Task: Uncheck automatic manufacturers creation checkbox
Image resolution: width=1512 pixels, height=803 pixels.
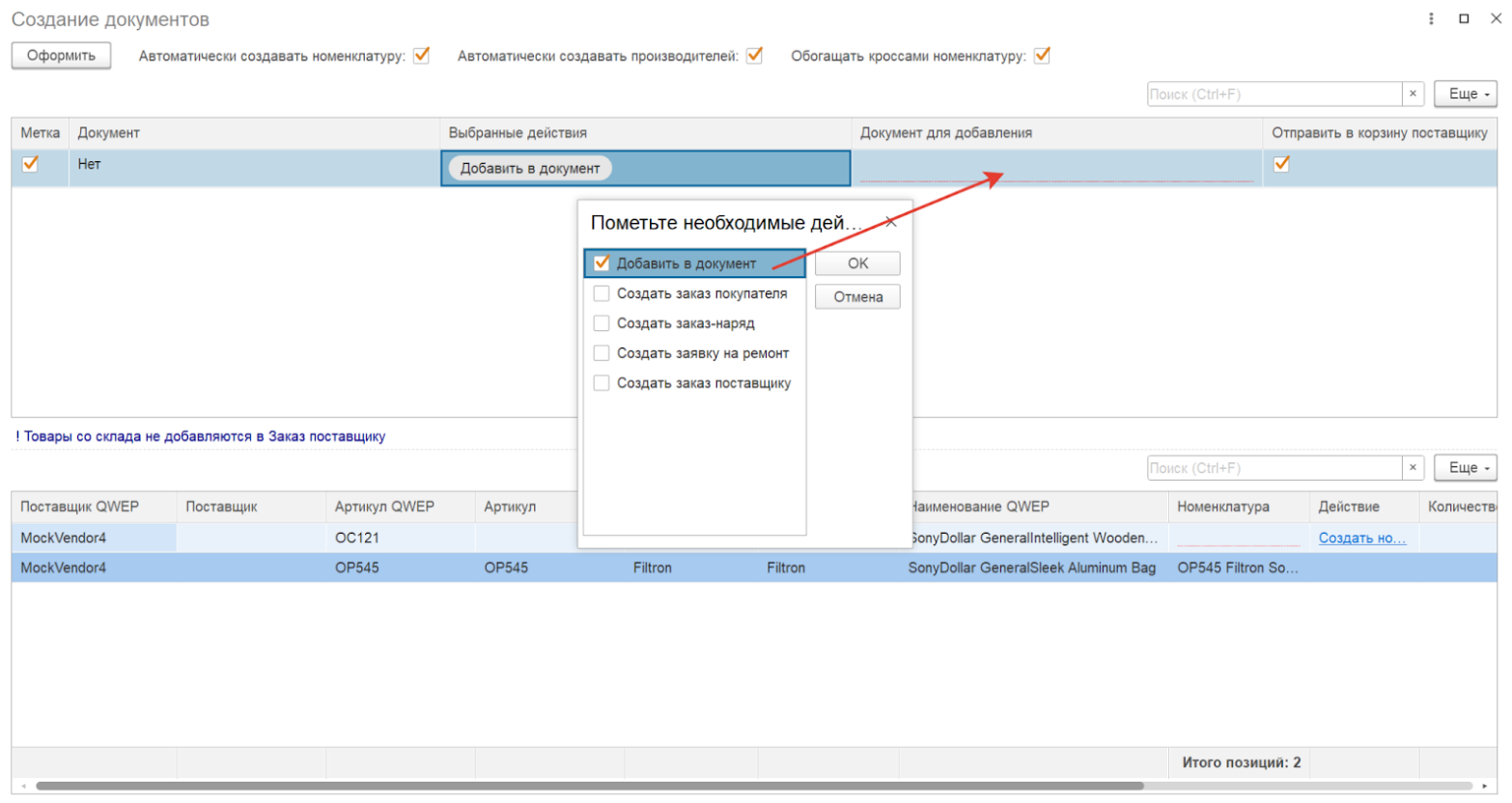Action: (x=755, y=56)
